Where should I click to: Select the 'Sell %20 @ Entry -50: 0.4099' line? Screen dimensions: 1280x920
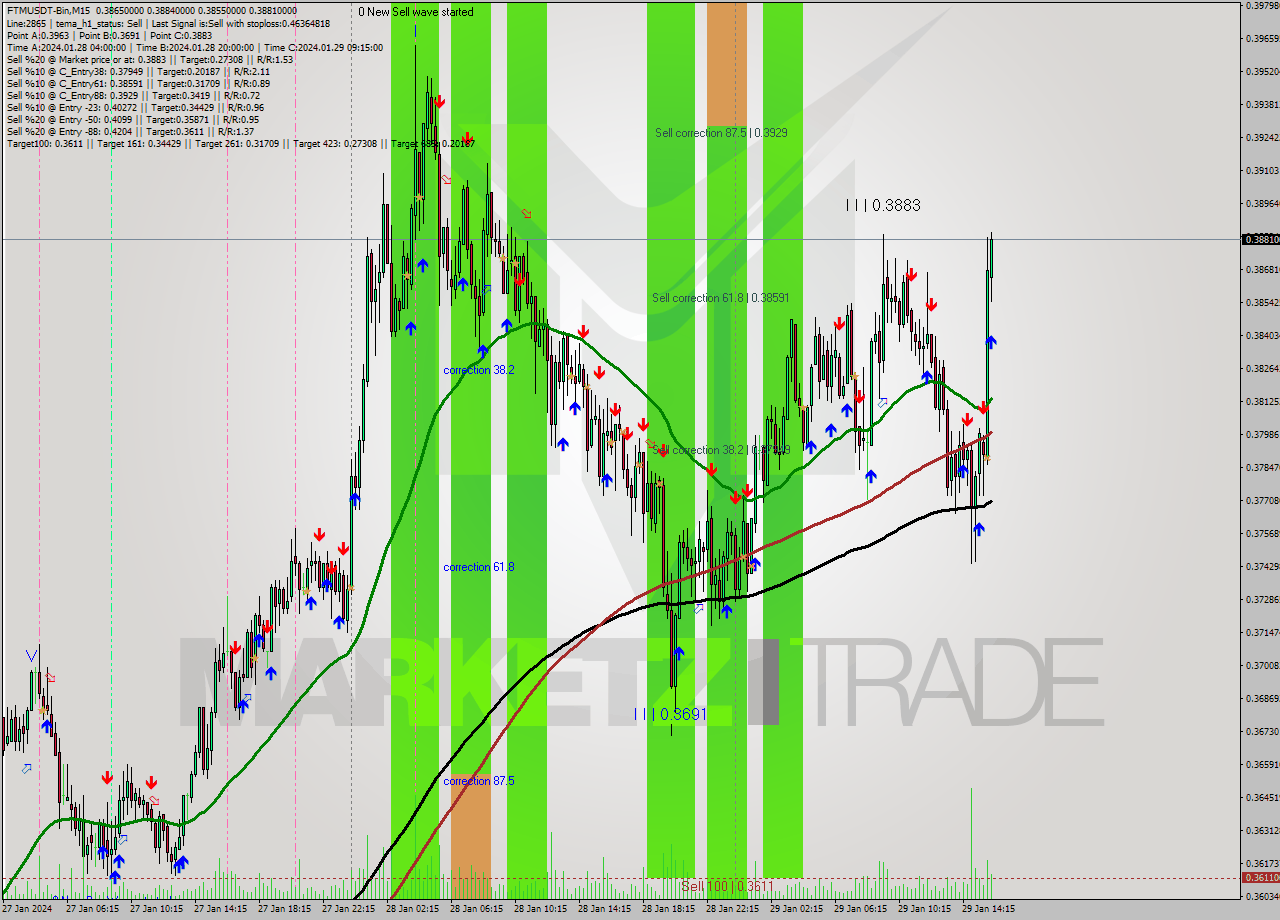(x=132, y=119)
